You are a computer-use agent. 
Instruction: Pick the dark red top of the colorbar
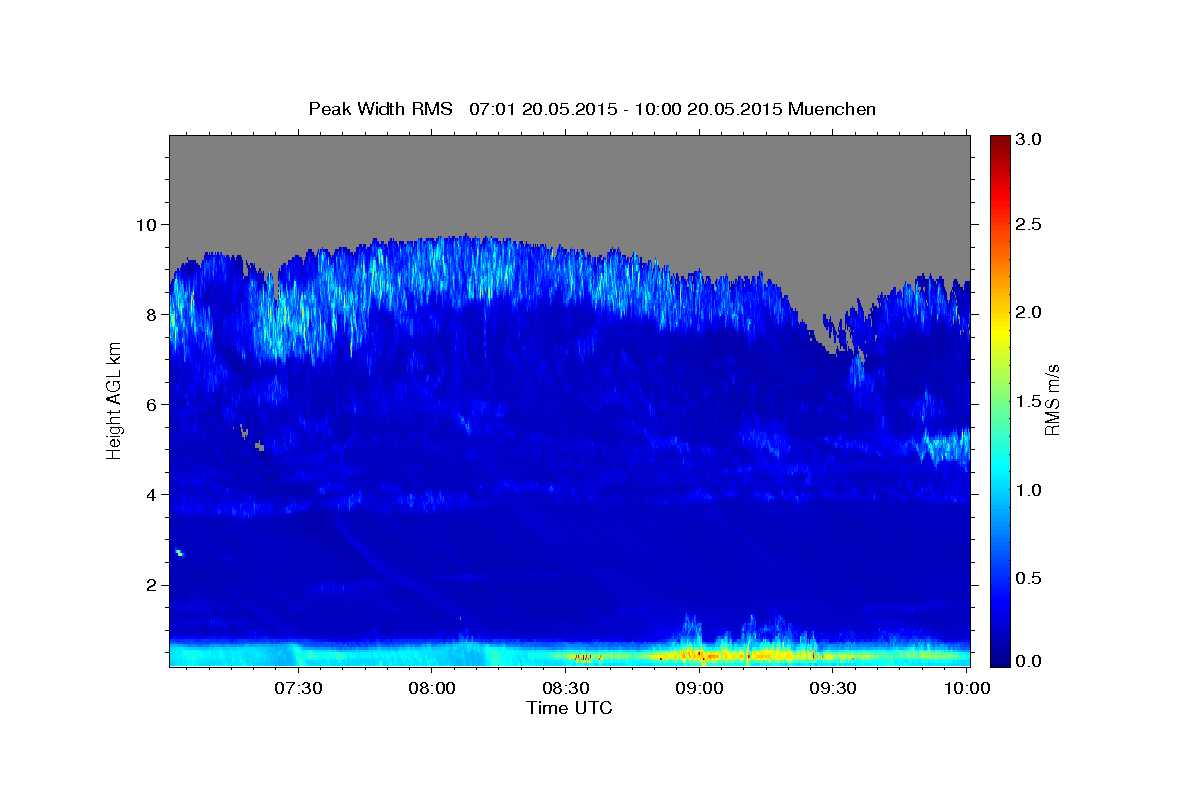pos(999,141)
